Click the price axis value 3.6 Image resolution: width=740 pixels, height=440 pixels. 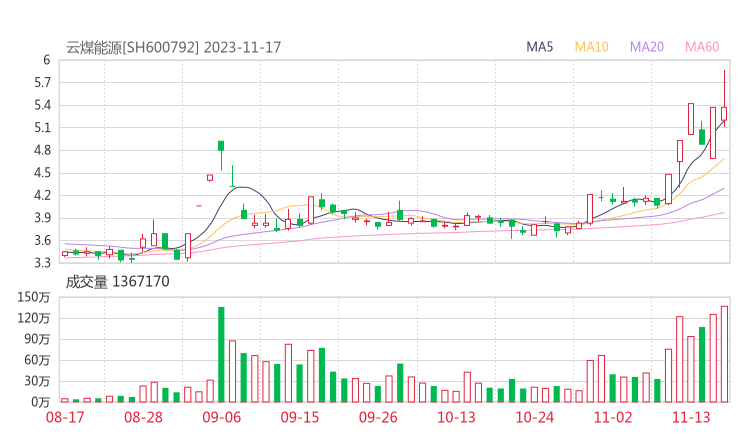click(x=42, y=240)
